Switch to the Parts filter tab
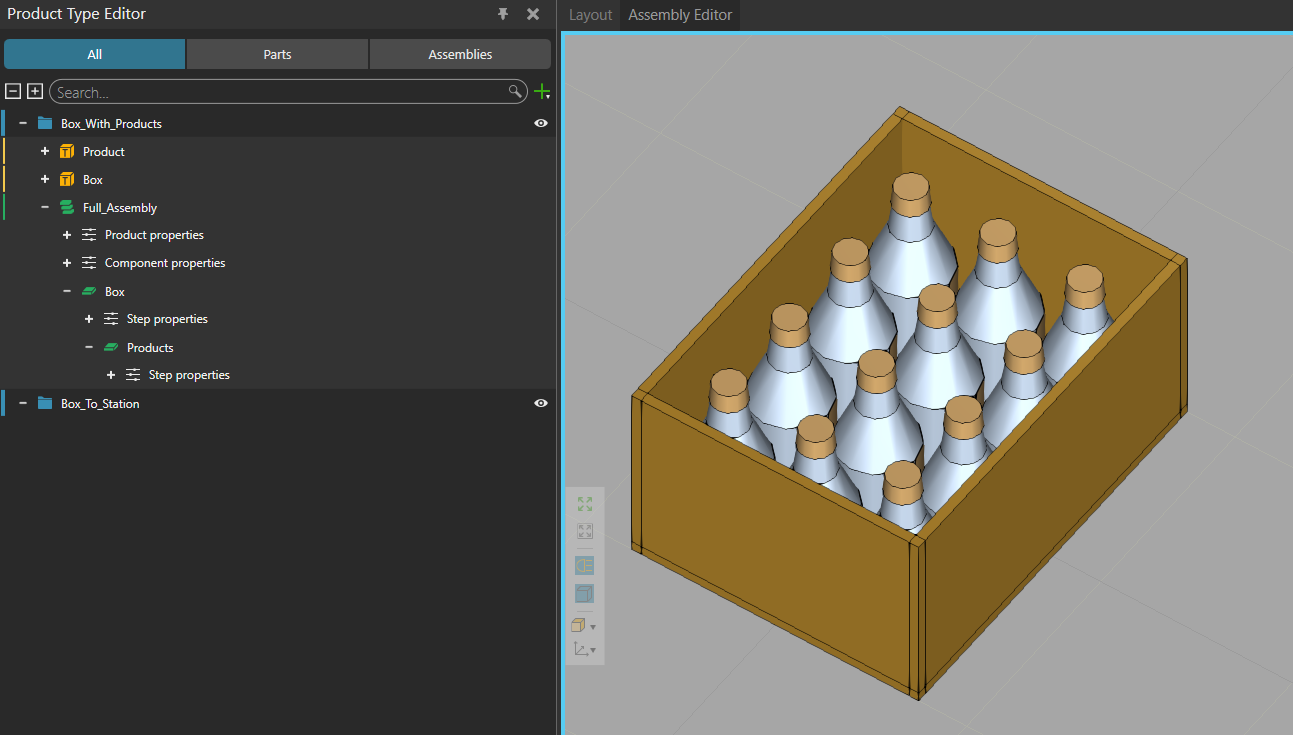1293x735 pixels. 277,54
